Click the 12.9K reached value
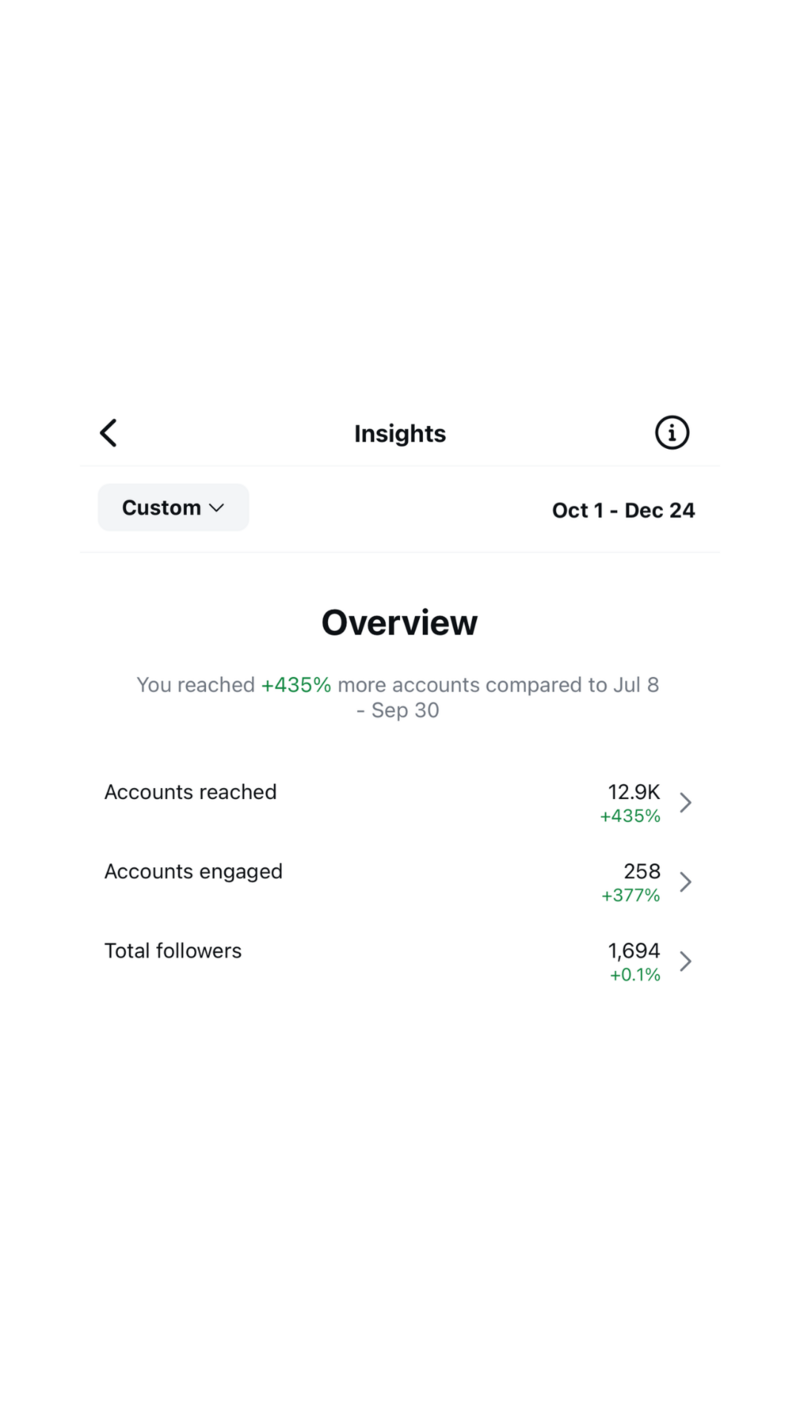 point(634,792)
